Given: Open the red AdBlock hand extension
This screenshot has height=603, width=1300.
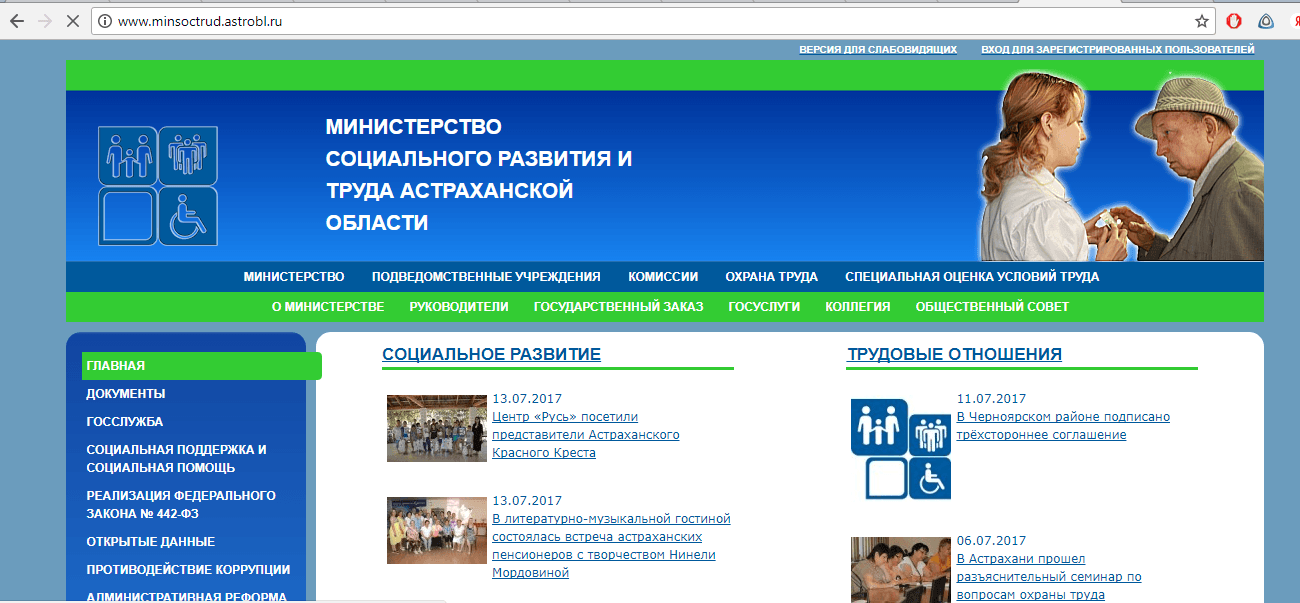Looking at the screenshot, I should [x=1234, y=21].
